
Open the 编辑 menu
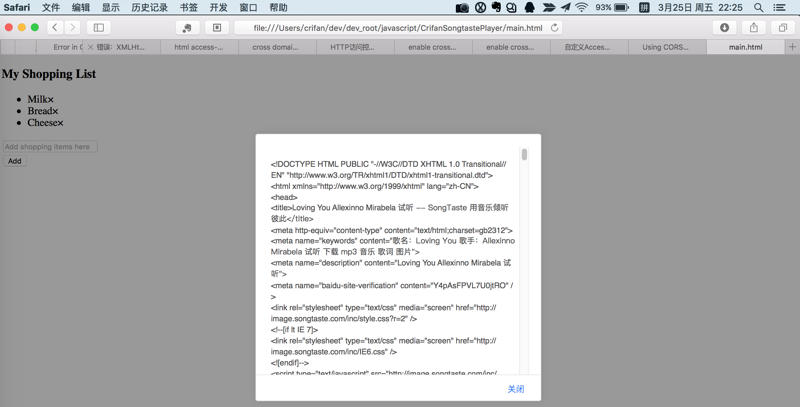click(x=81, y=7)
